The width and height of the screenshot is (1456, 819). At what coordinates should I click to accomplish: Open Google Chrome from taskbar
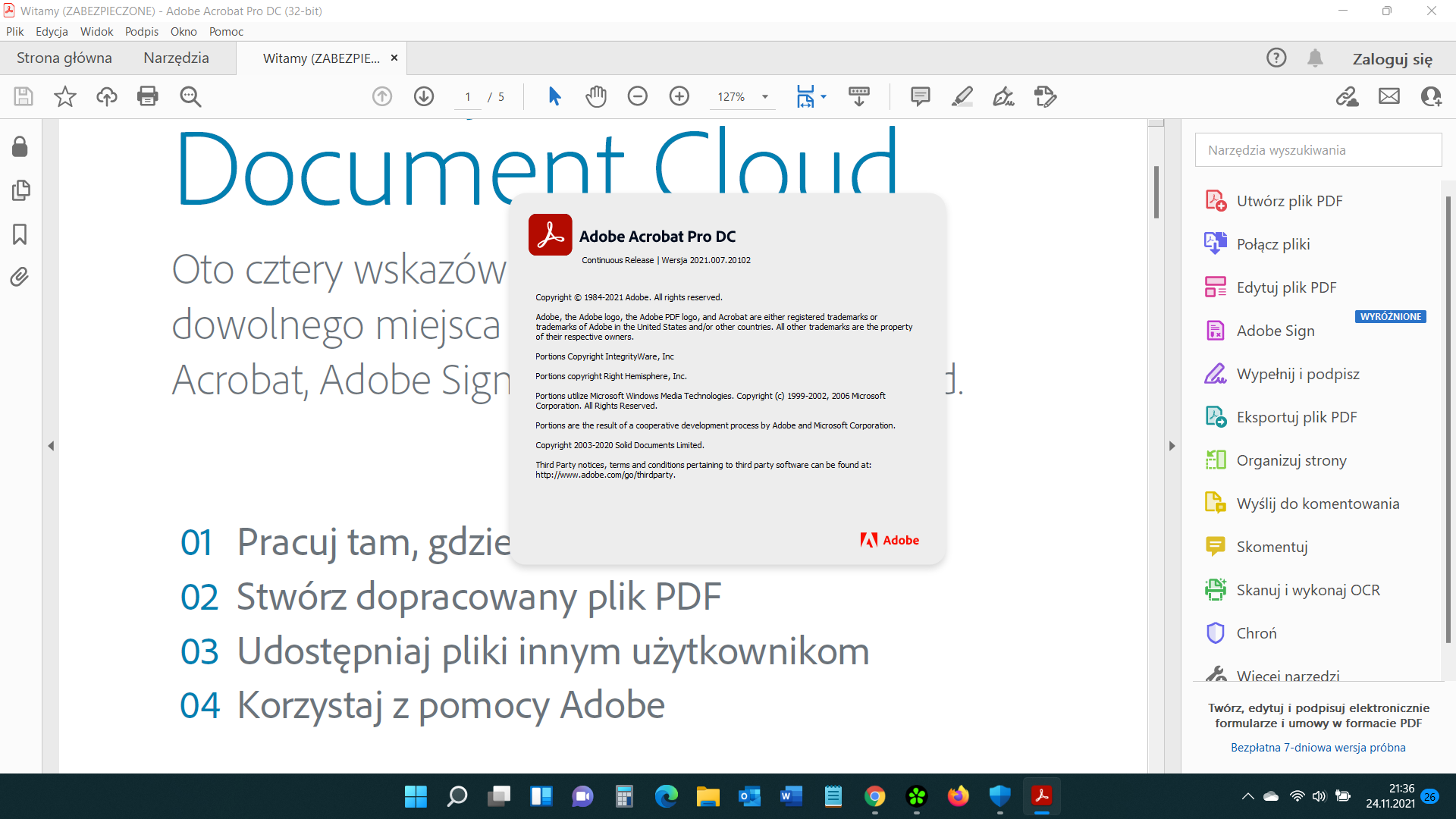pyautogui.click(x=874, y=796)
